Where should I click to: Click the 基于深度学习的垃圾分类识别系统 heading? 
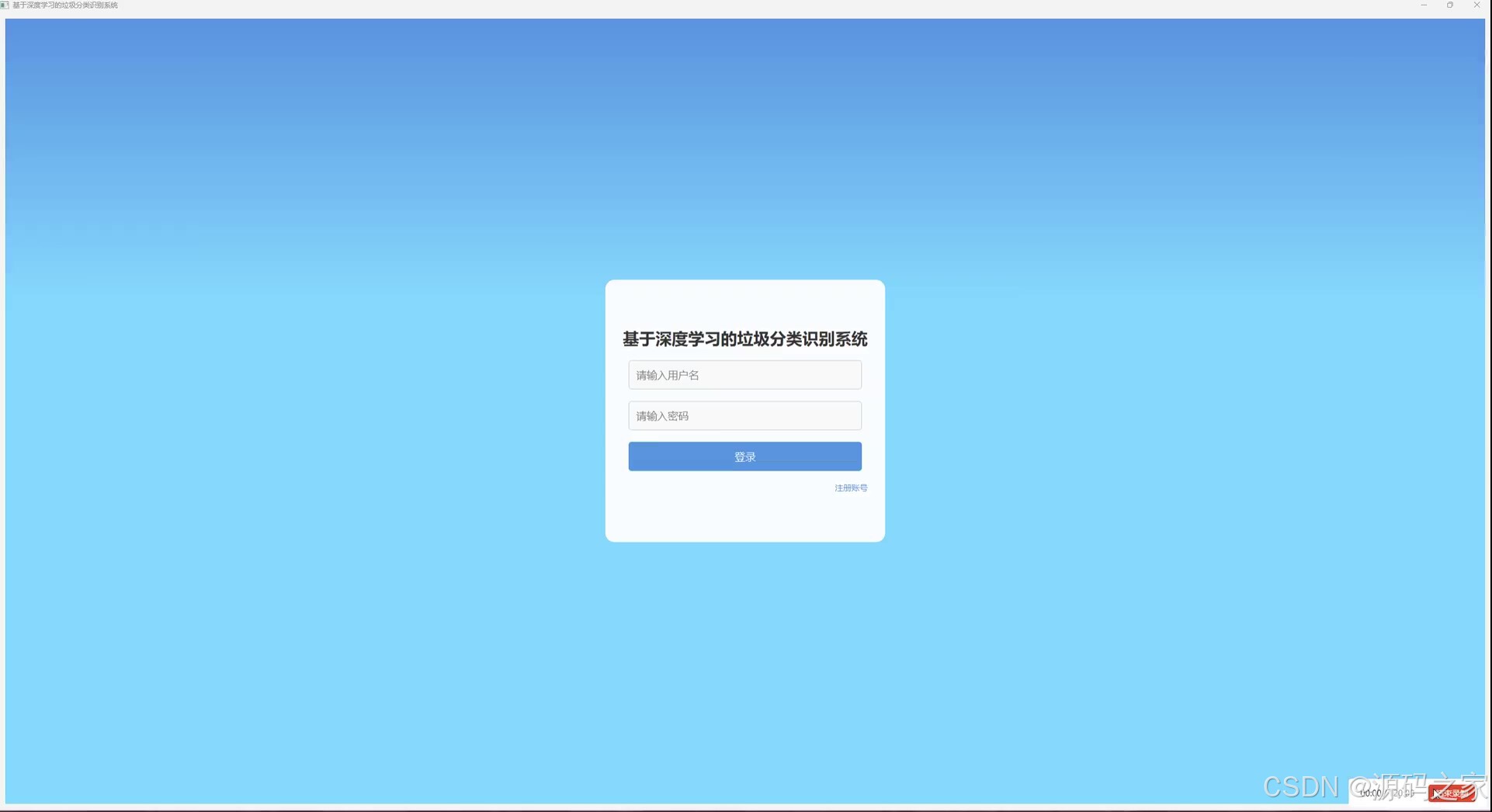744,339
